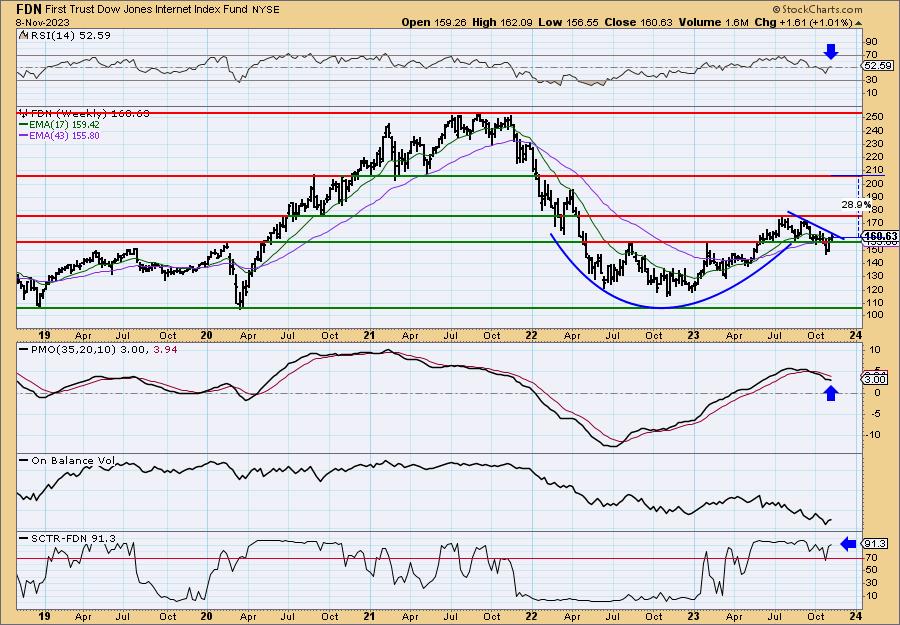
Task: Click the 3.00 PMO value tag
Action: 875,379
